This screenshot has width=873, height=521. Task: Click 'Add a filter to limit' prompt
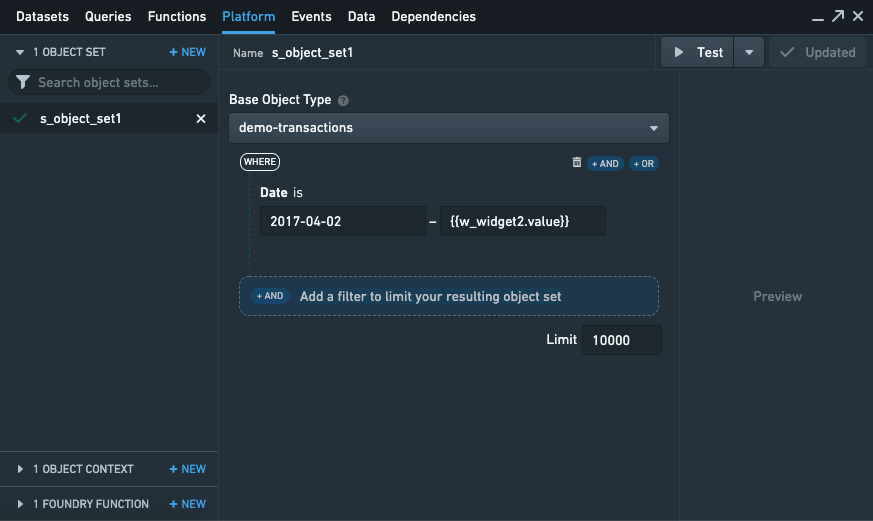click(430, 297)
